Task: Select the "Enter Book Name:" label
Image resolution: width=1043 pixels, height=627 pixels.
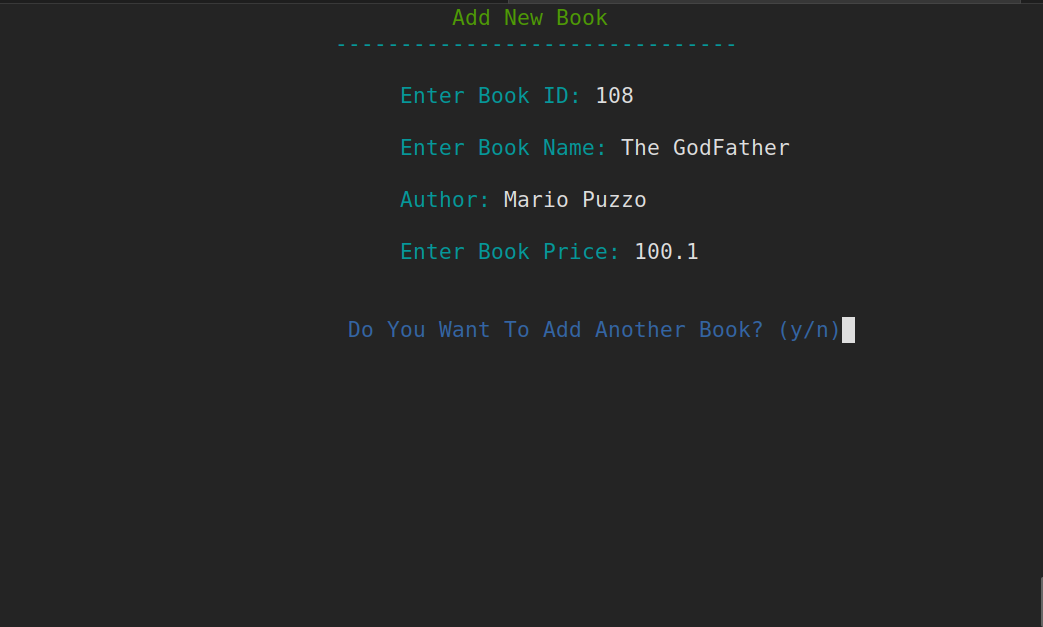Action: [x=502, y=147]
